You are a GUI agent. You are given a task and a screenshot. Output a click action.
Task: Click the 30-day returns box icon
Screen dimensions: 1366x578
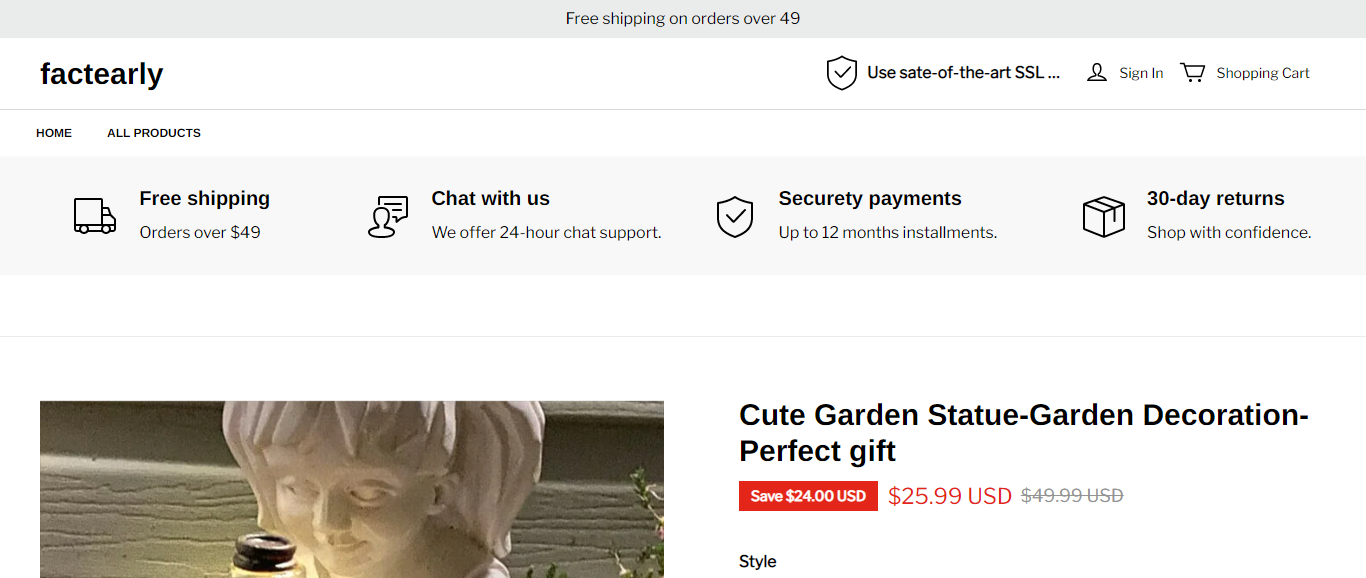tap(1104, 216)
